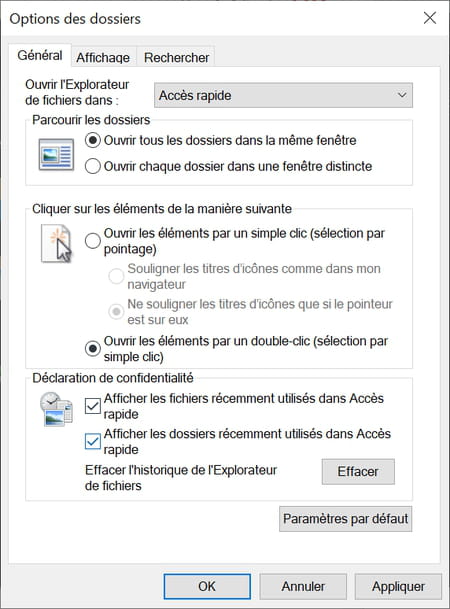Switch to the Rechercher tab

coord(176,57)
